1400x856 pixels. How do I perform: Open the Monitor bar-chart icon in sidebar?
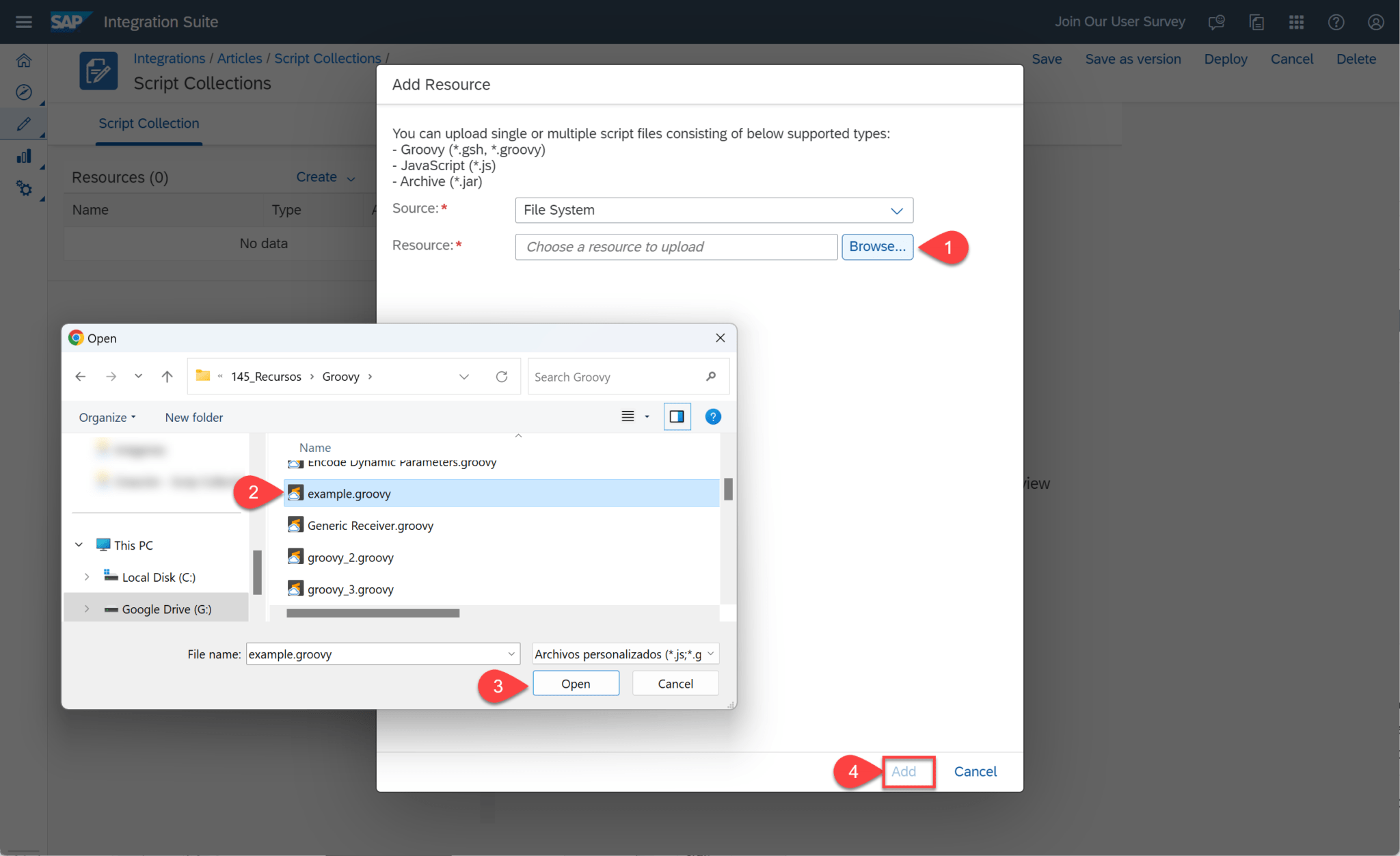click(x=24, y=156)
